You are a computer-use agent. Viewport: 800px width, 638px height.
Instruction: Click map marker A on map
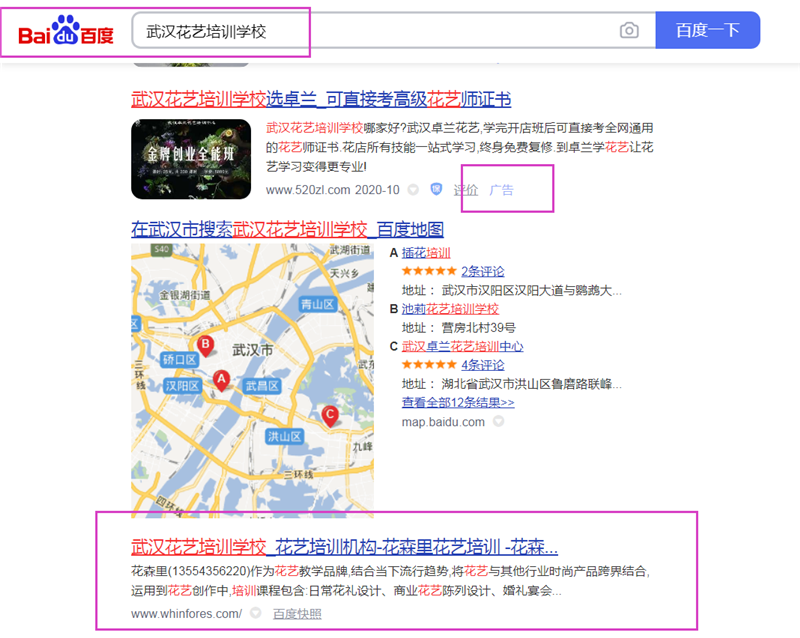(x=221, y=380)
